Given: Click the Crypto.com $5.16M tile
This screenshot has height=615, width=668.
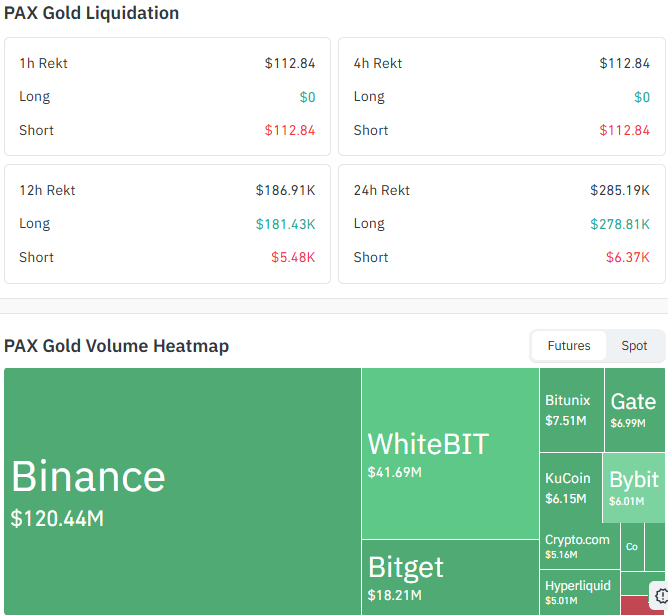Looking at the screenshot, I should click(580, 546).
